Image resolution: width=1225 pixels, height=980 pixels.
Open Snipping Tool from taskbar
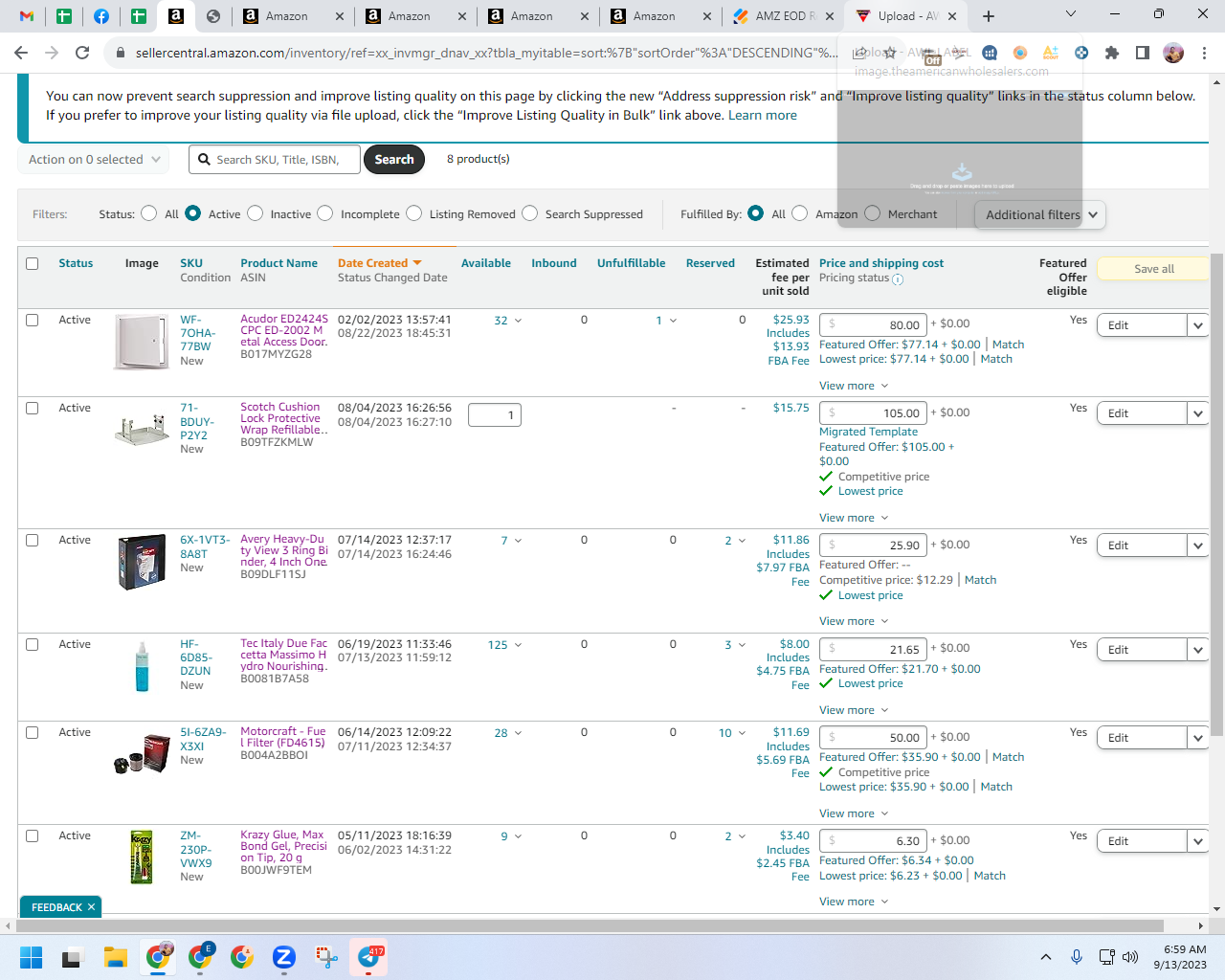[326, 957]
